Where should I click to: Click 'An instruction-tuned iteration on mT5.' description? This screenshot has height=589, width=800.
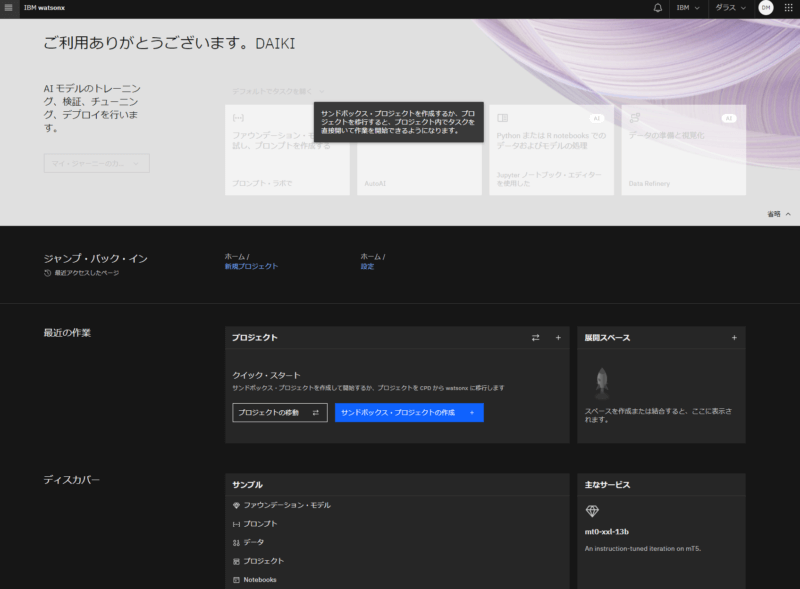[643, 549]
